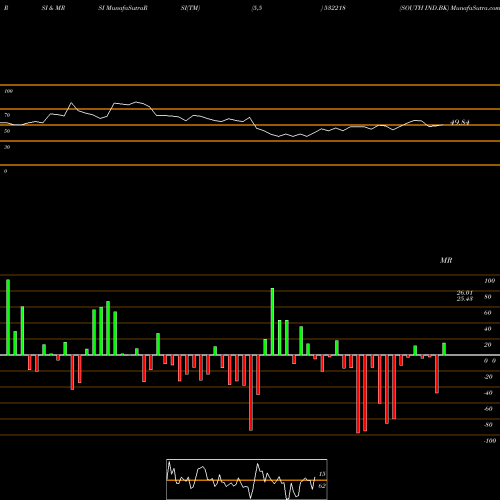Image resolution: width=500 pixels, height=500 pixels.
Task: Click MR axis label '-60'
Action: click(488, 409)
